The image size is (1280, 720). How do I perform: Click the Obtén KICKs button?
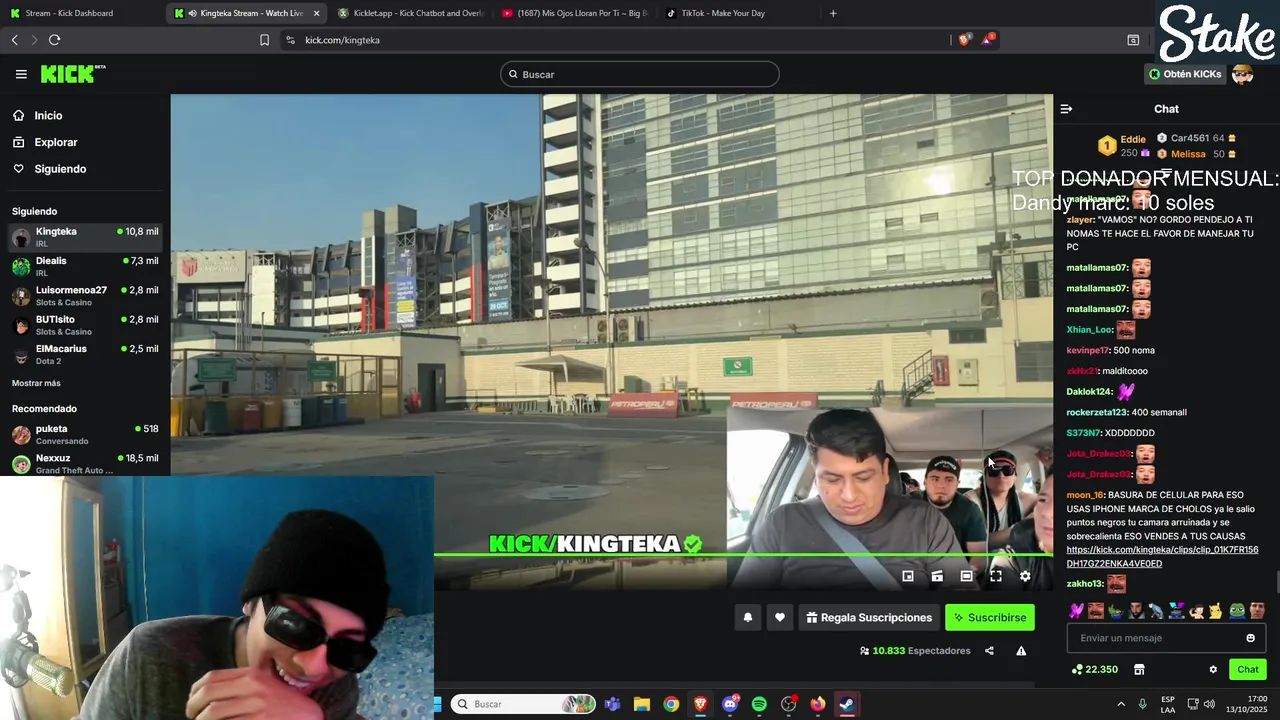(x=1185, y=74)
